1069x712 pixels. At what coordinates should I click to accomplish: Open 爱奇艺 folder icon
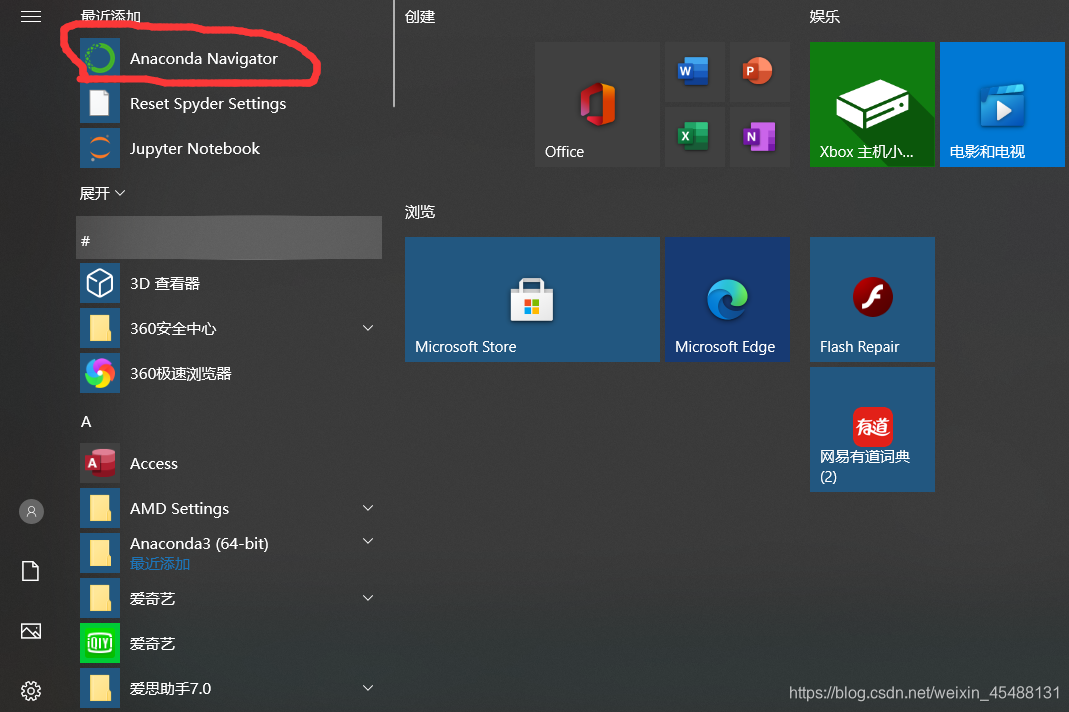point(100,598)
